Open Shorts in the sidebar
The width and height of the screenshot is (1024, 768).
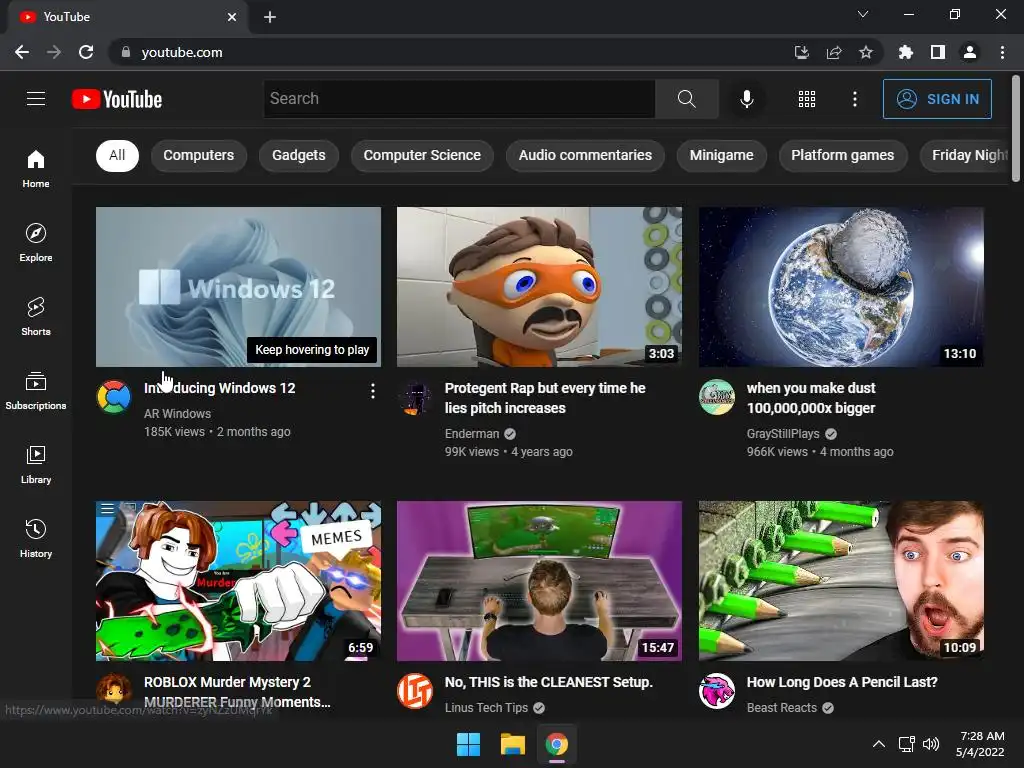(36, 316)
